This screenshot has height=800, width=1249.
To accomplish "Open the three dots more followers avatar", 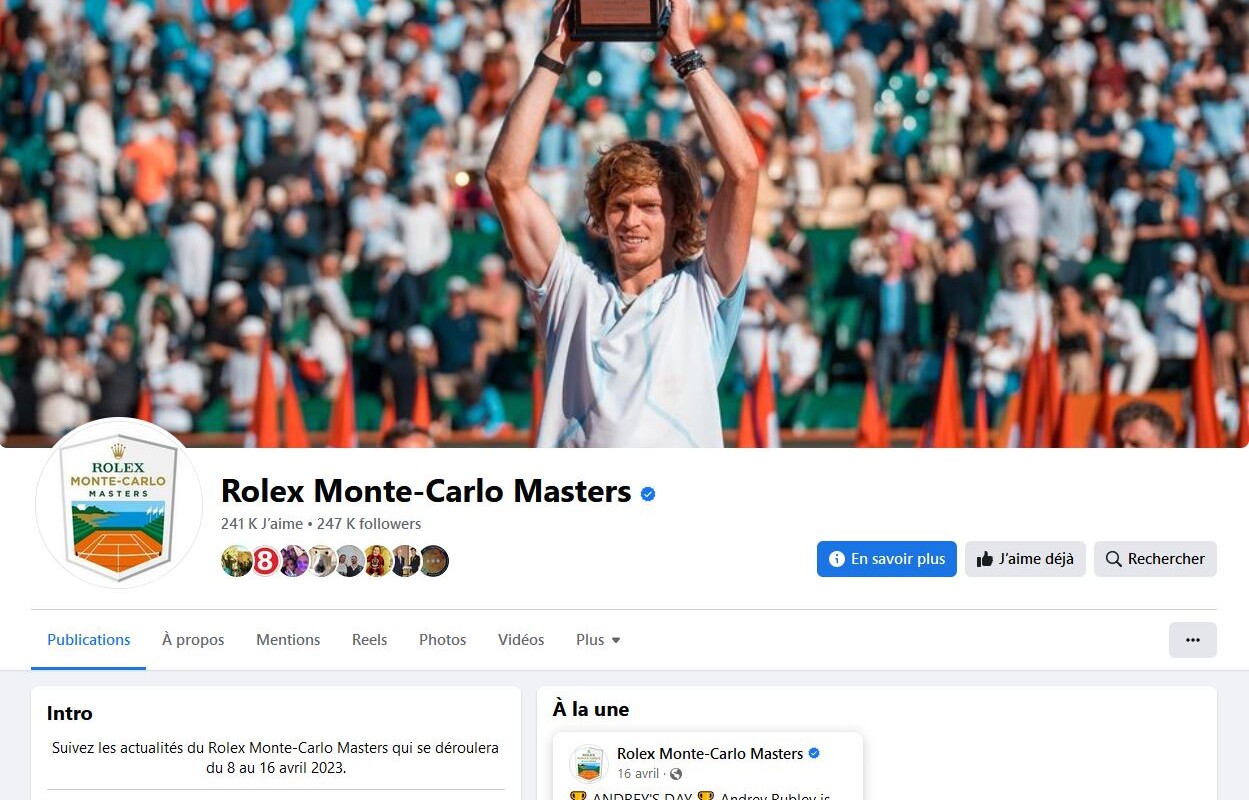I will (x=434, y=561).
